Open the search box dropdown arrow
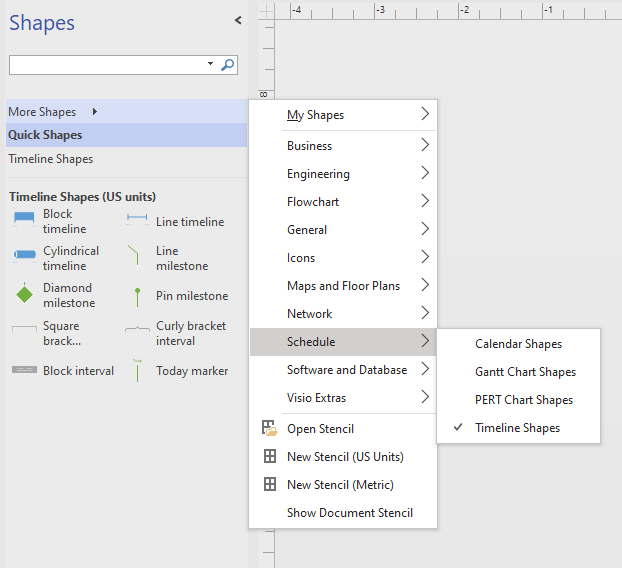Image resolution: width=622 pixels, height=568 pixels. click(210, 63)
